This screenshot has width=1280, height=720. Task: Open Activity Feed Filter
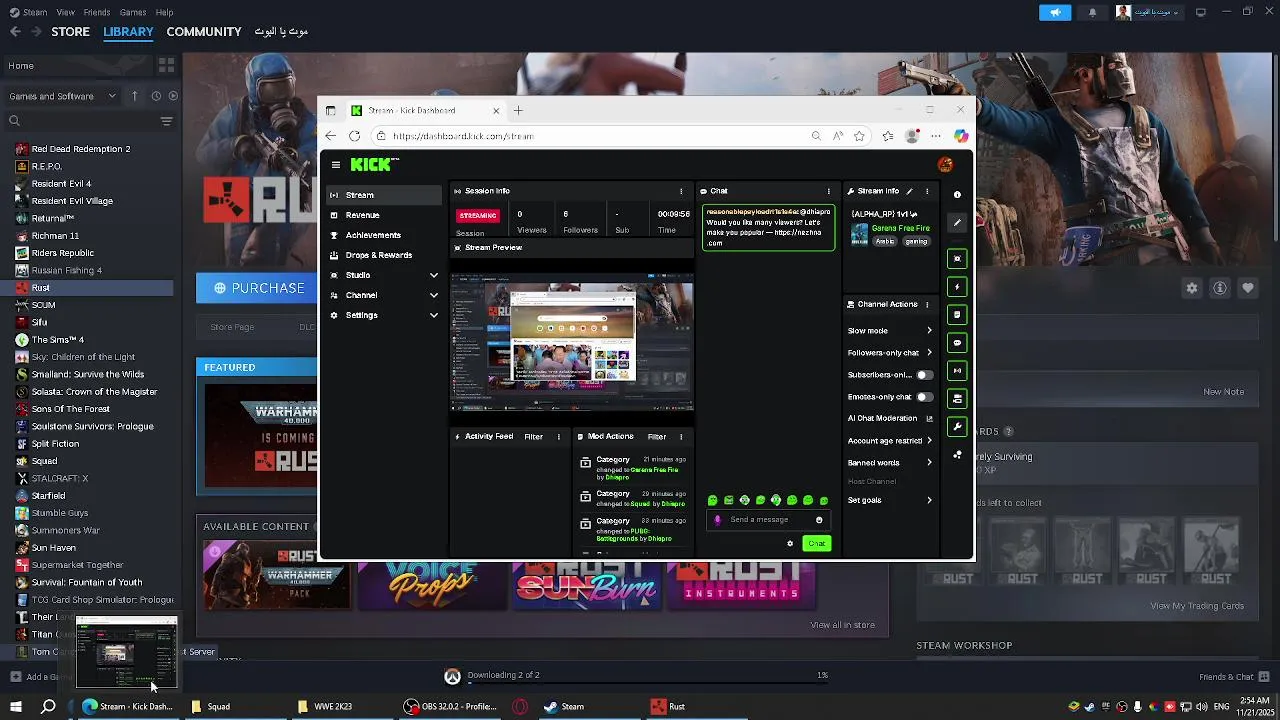point(533,437)
